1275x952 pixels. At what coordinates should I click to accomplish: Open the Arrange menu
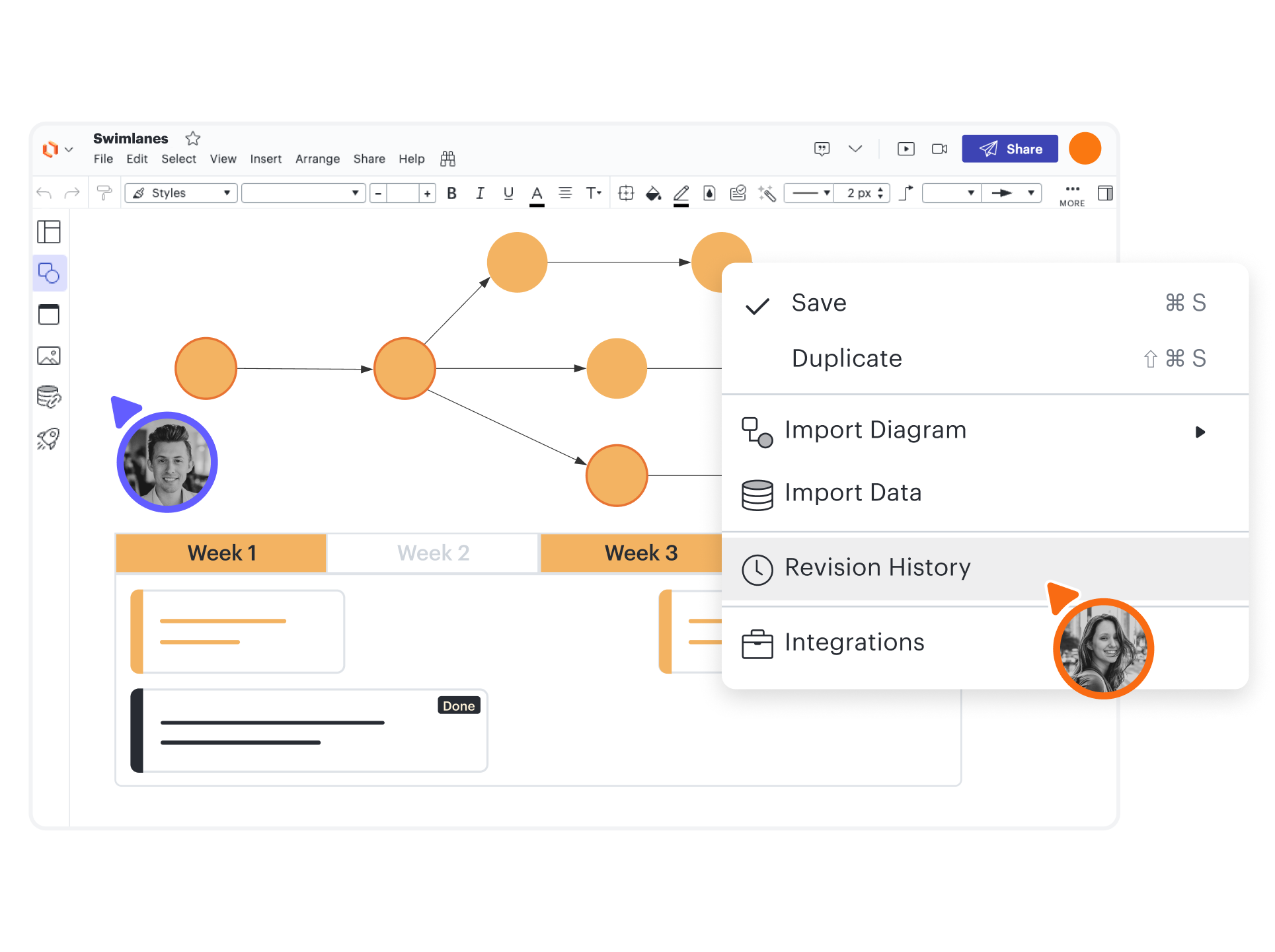click(317, 159)
